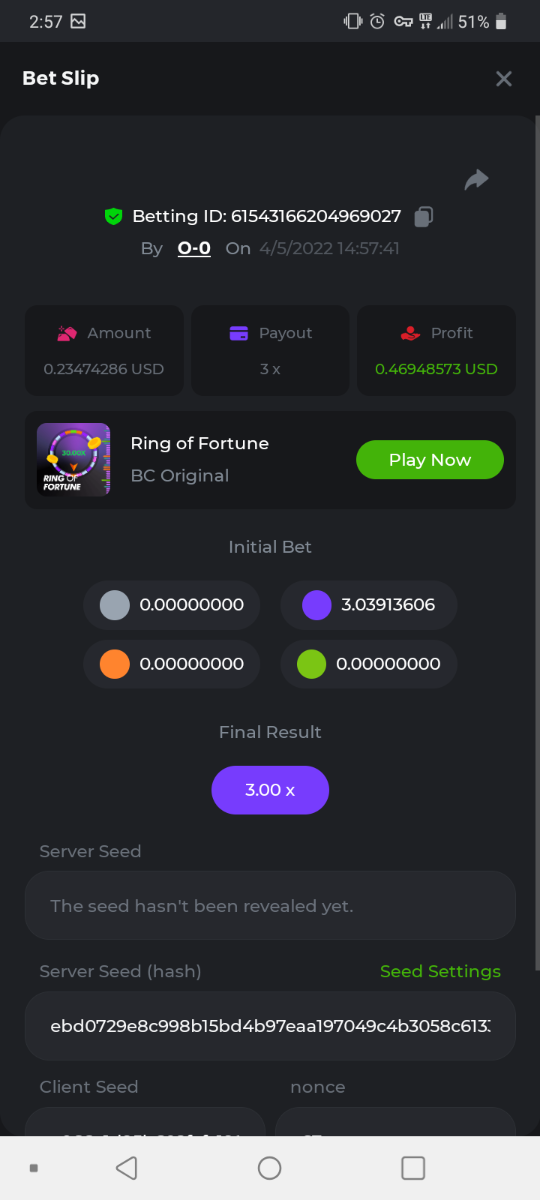
Task: Click the Play Now button
Action: click(430, 459)
